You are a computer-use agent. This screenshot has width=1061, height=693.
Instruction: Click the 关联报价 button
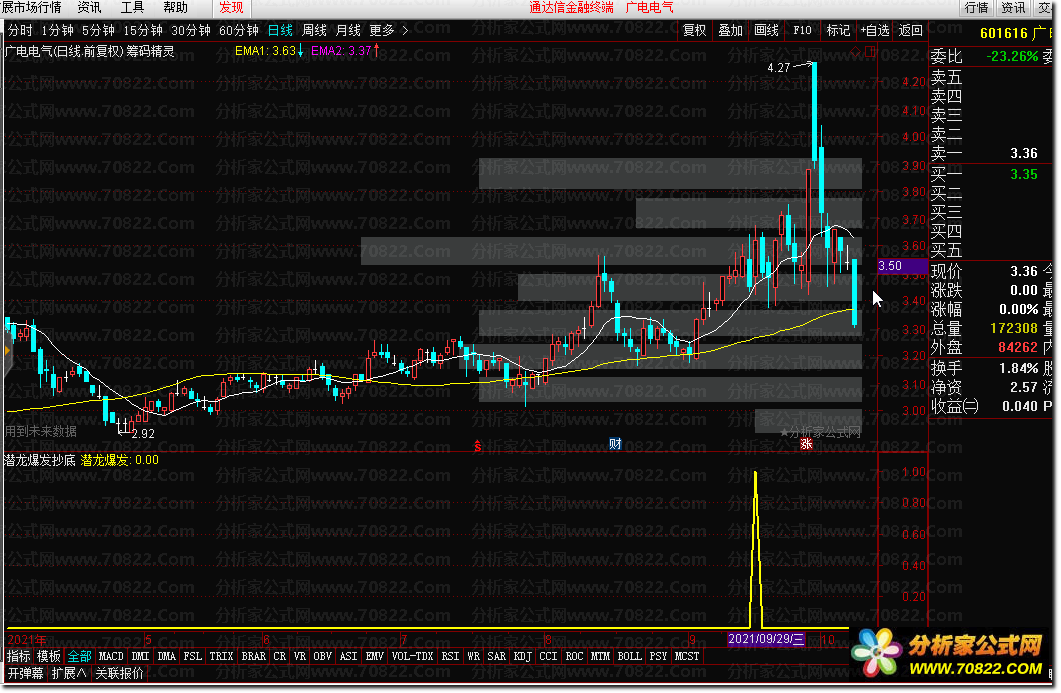[x=120, y=673]
